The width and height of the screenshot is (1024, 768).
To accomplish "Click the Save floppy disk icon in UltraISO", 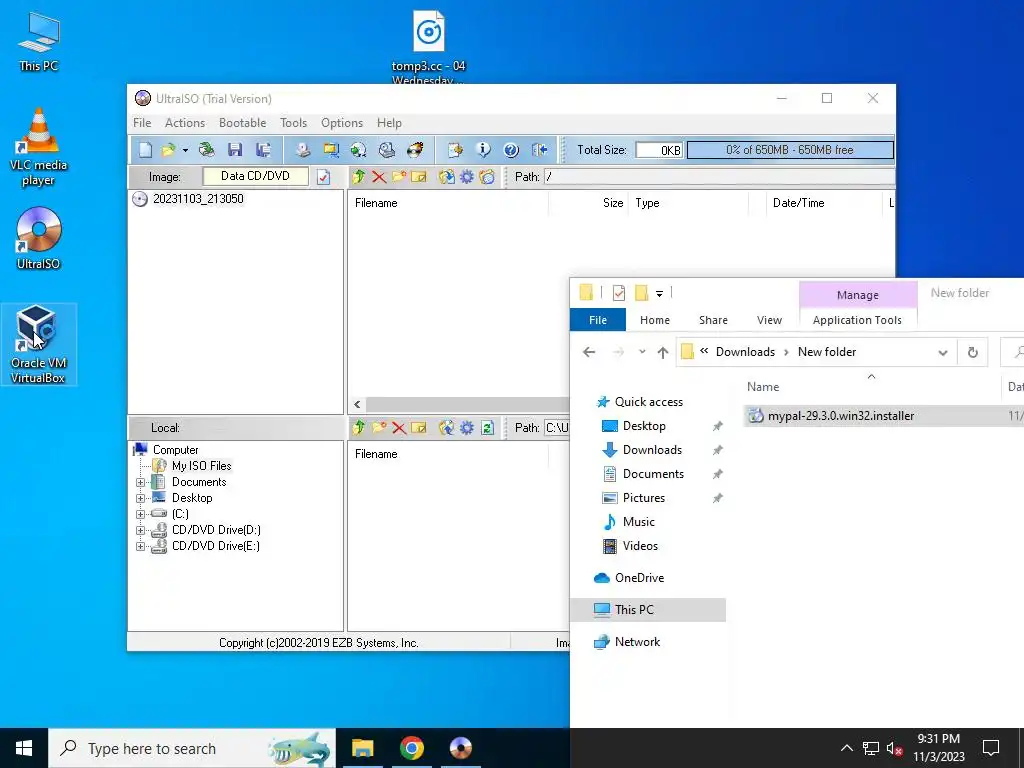I will [x=235, y=150].
